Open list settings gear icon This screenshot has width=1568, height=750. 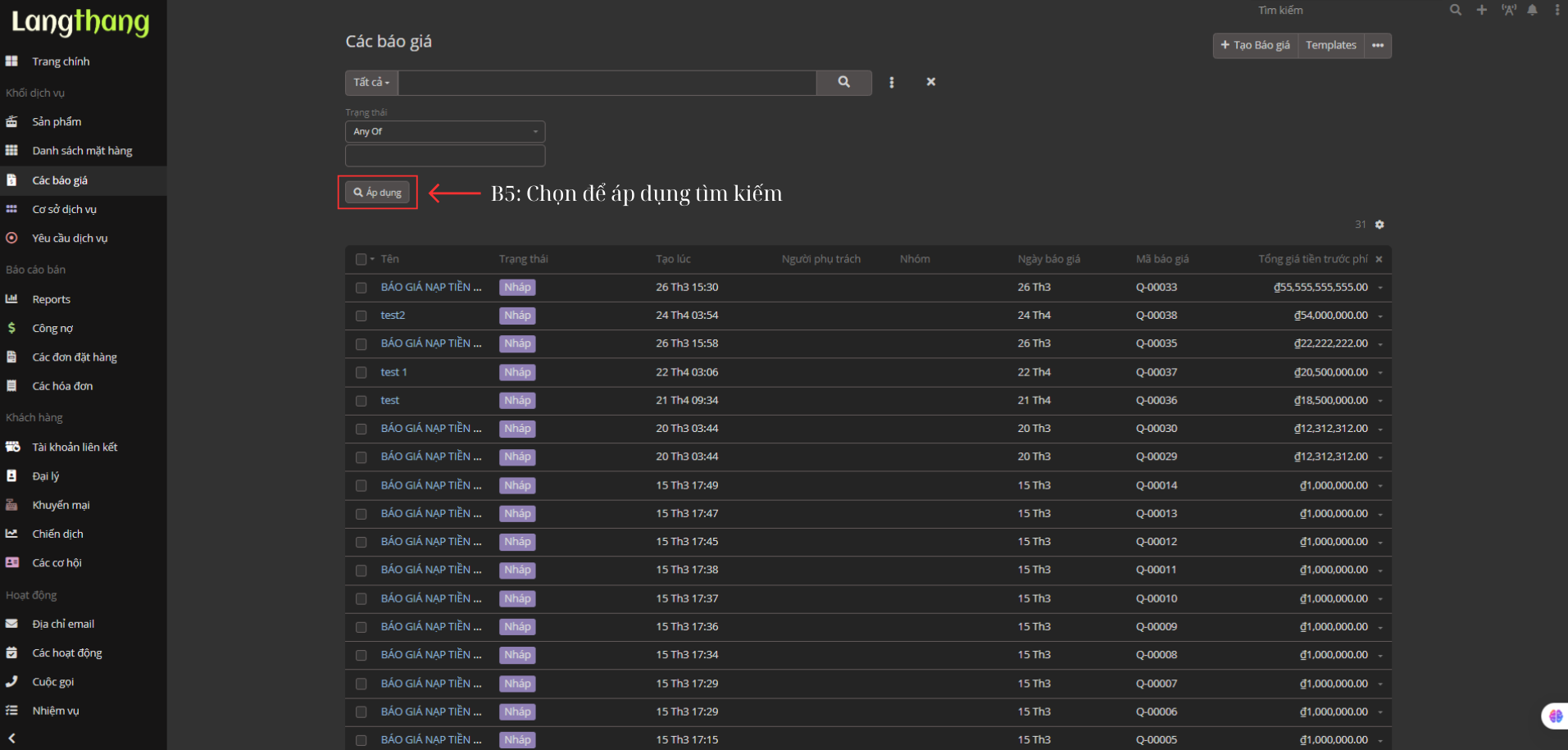point(1379,225)
